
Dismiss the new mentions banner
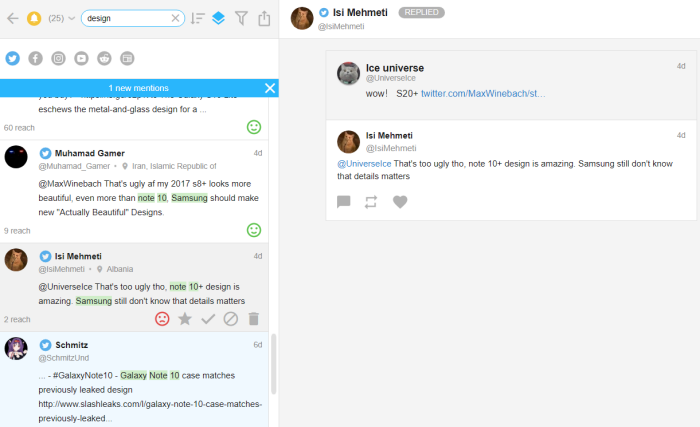click(x=270, y=88)
